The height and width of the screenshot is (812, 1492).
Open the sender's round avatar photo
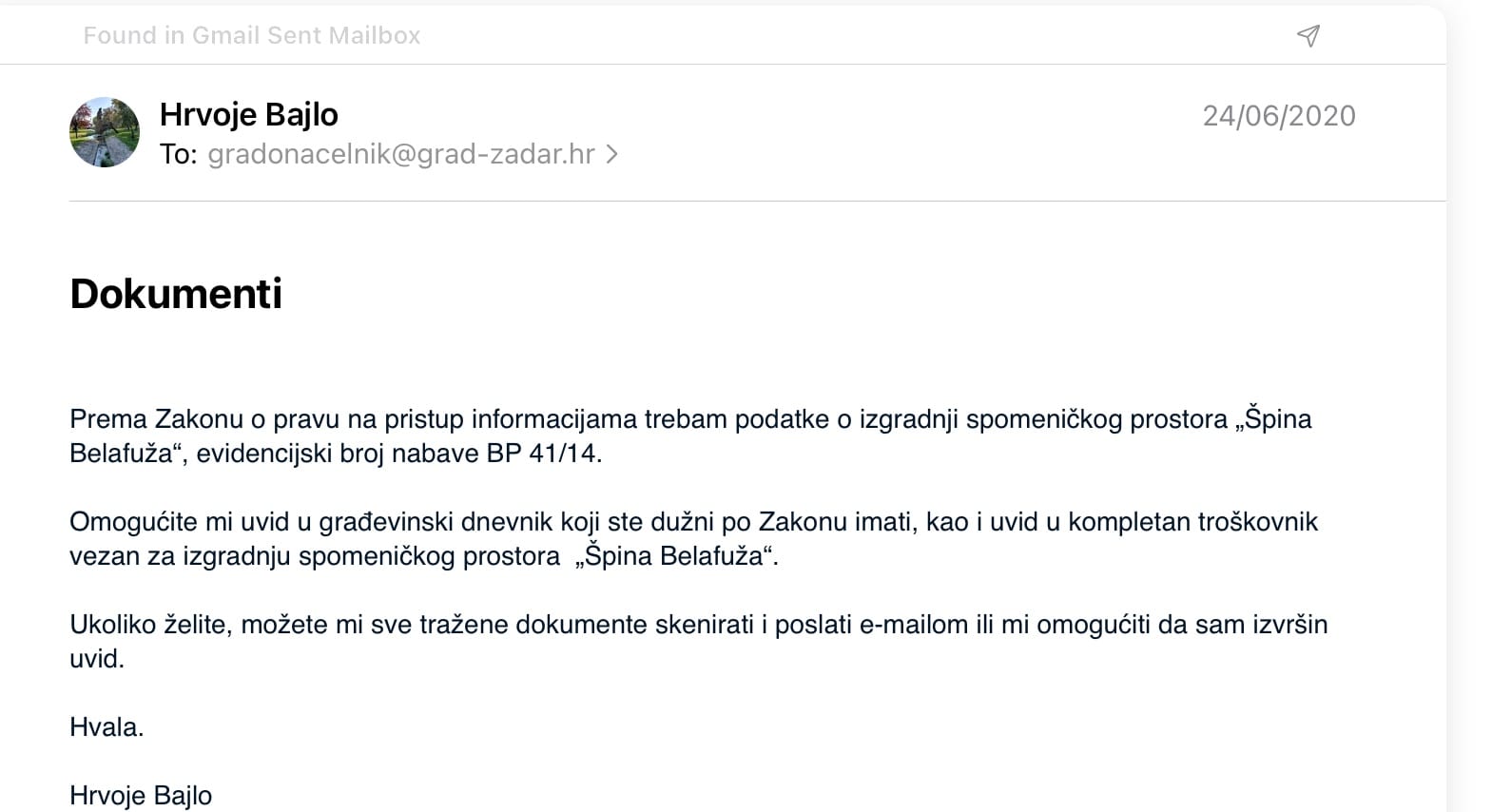coord(105,132)
